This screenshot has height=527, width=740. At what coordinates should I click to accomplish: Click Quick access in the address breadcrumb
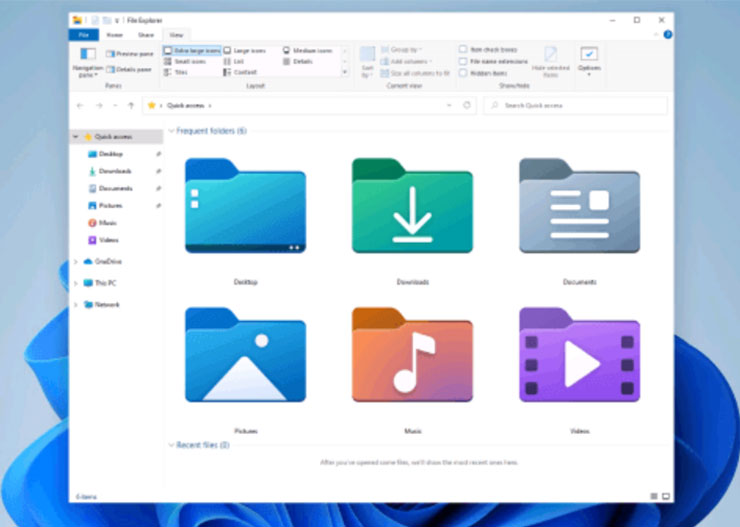click(x=185, y=106)
